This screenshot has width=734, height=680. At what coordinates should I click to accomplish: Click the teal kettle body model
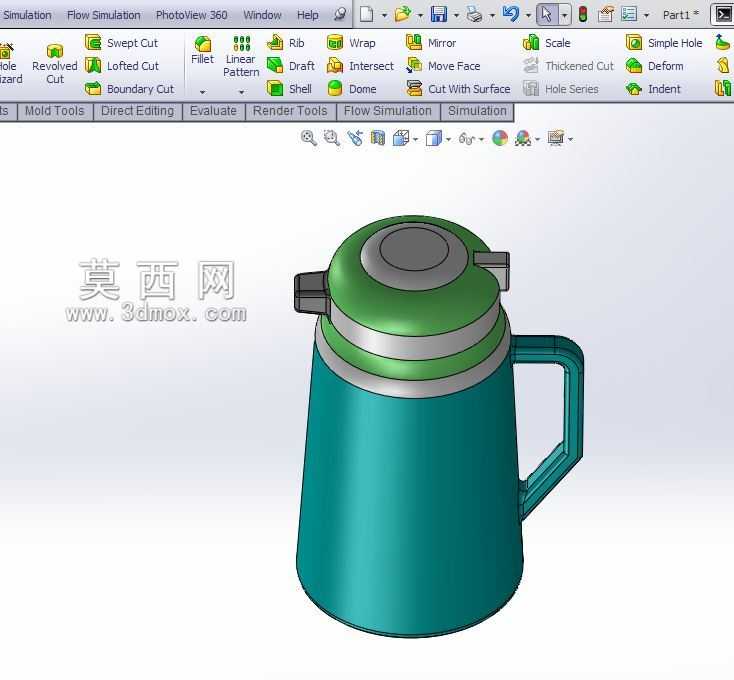[410, 505]
